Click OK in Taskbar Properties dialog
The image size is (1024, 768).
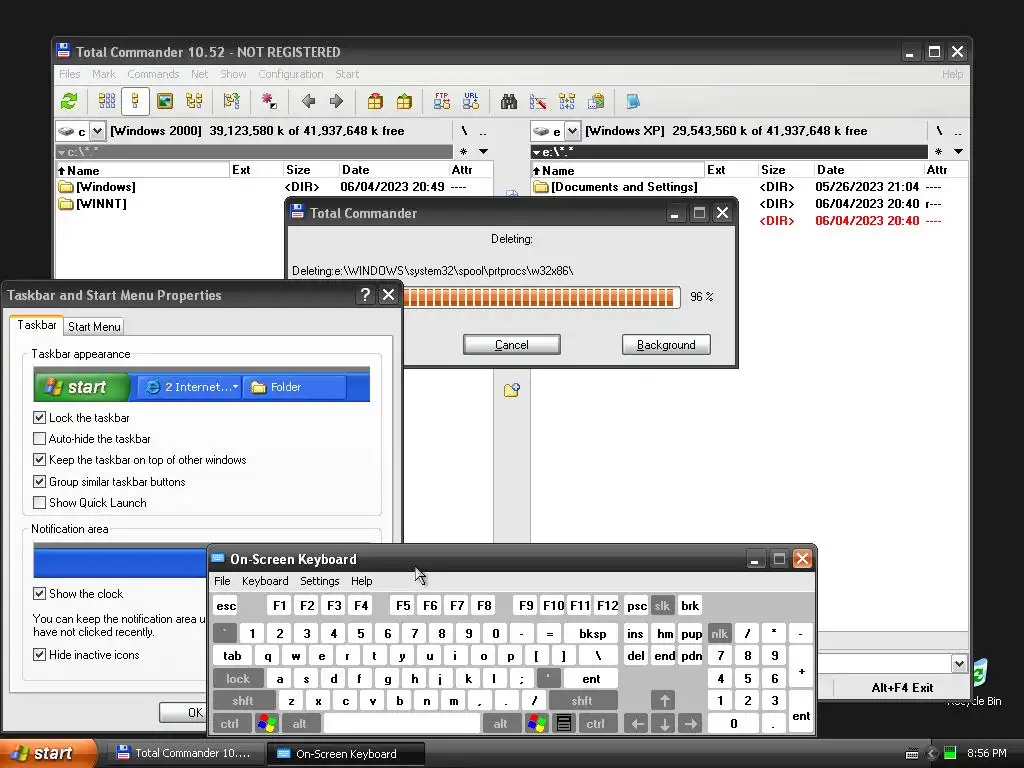(184, 712)
